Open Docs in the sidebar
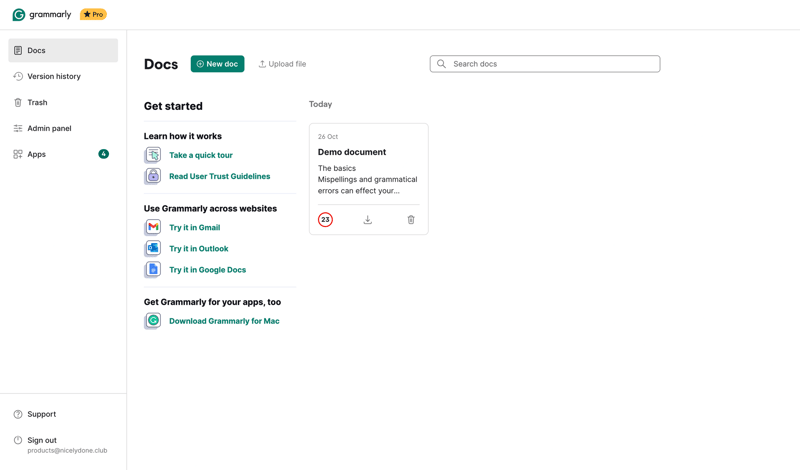The width and height of the screenshot is (800, 470). 63,51
